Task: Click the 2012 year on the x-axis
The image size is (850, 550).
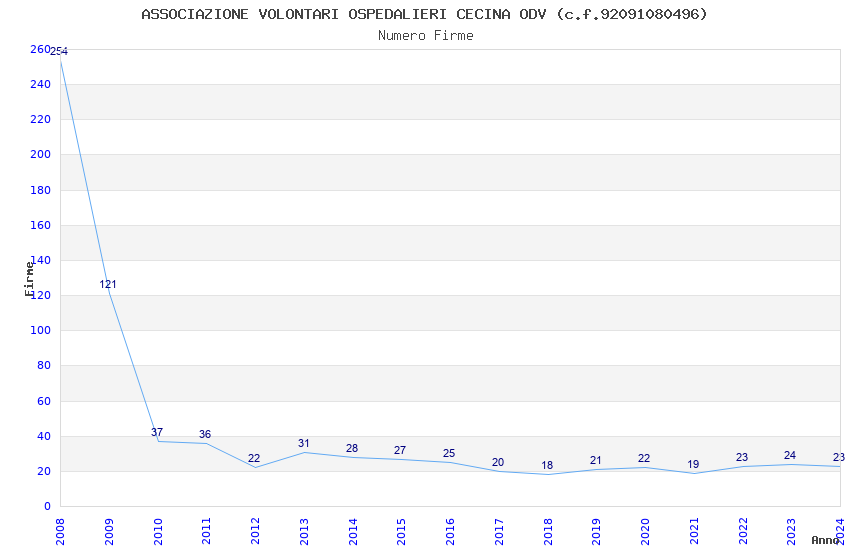Action: pyautogui.click(x=255, y=529)
